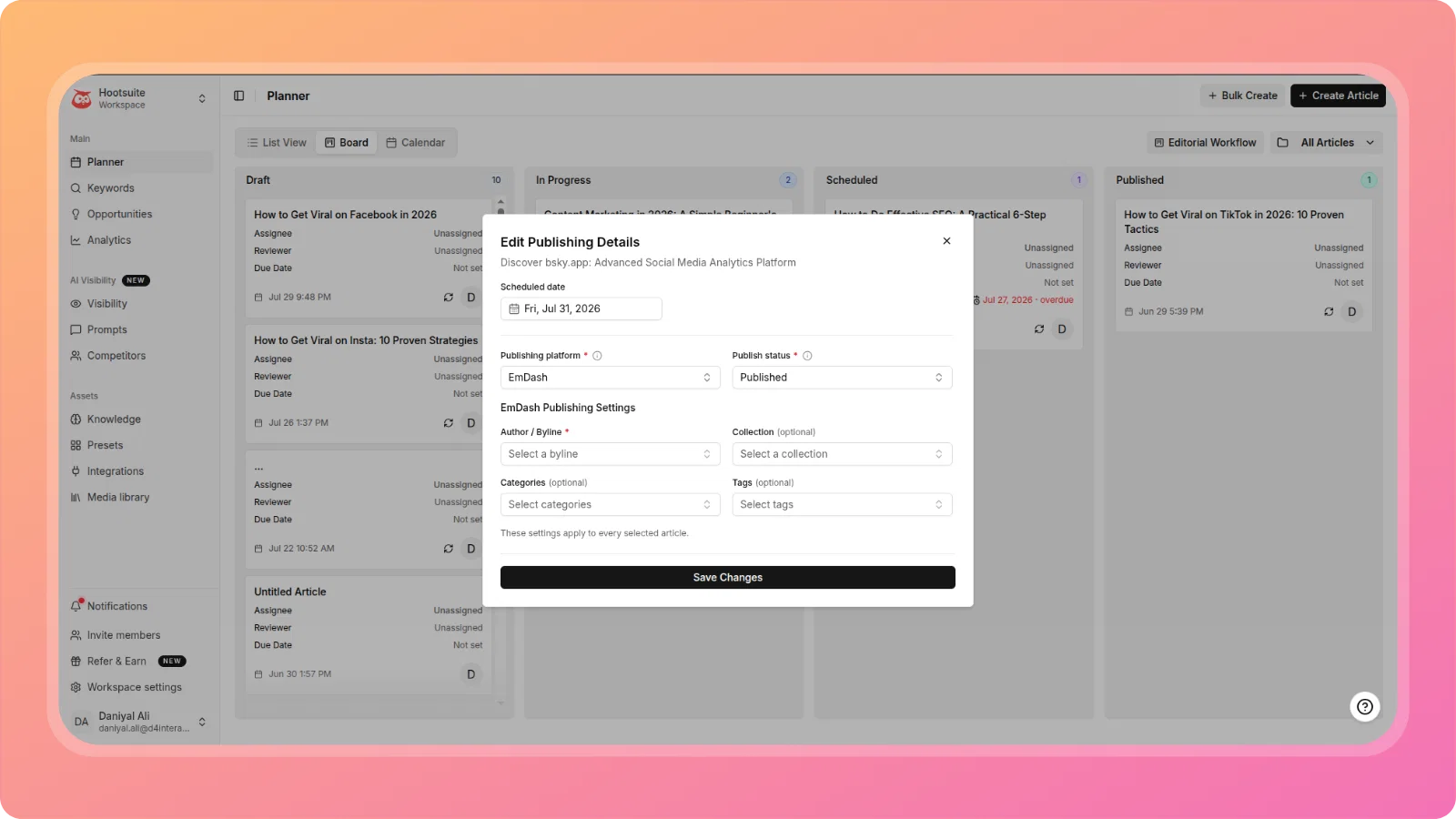Image resolution: width=1456 pixels, height=819 pixels.
Task: Open the Select categories dropdown
Action: [x=610, y=504]
